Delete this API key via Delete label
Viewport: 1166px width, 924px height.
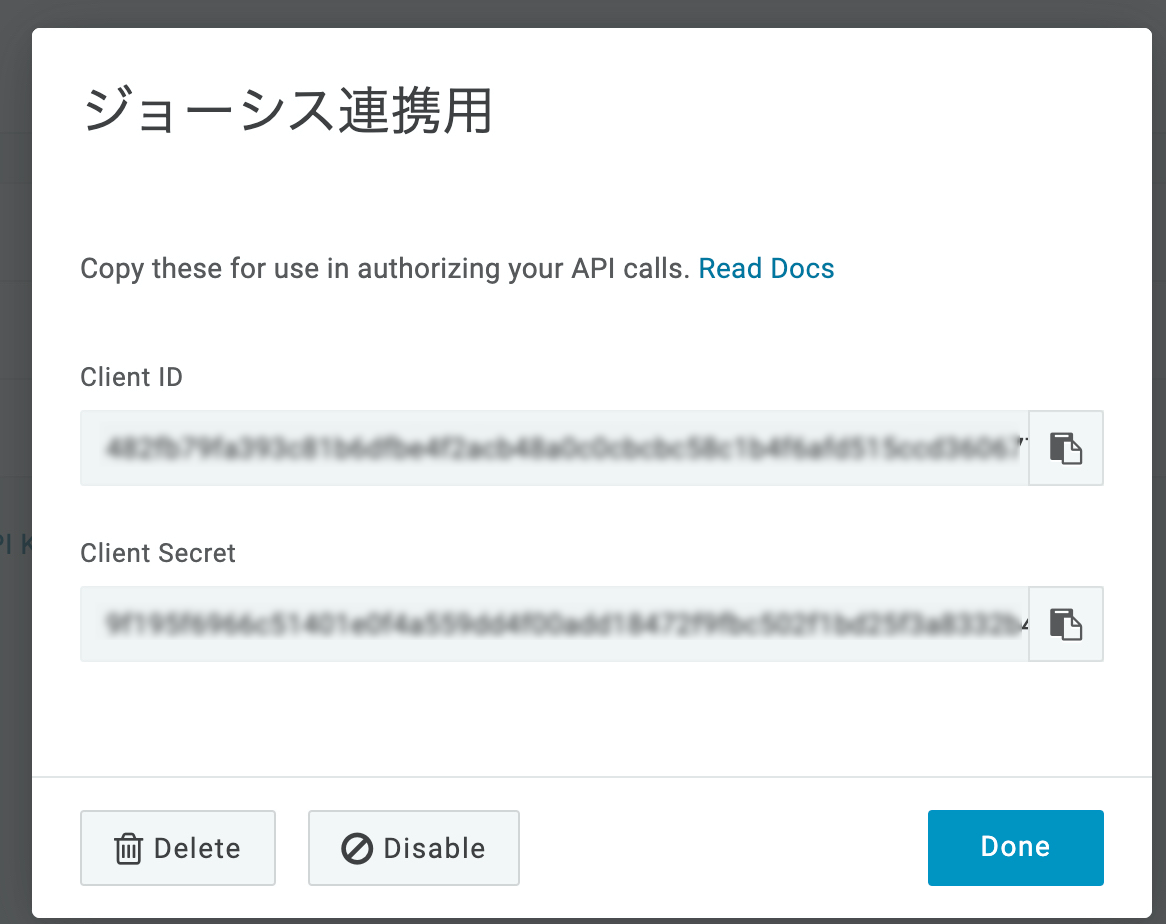coord(197,849)
